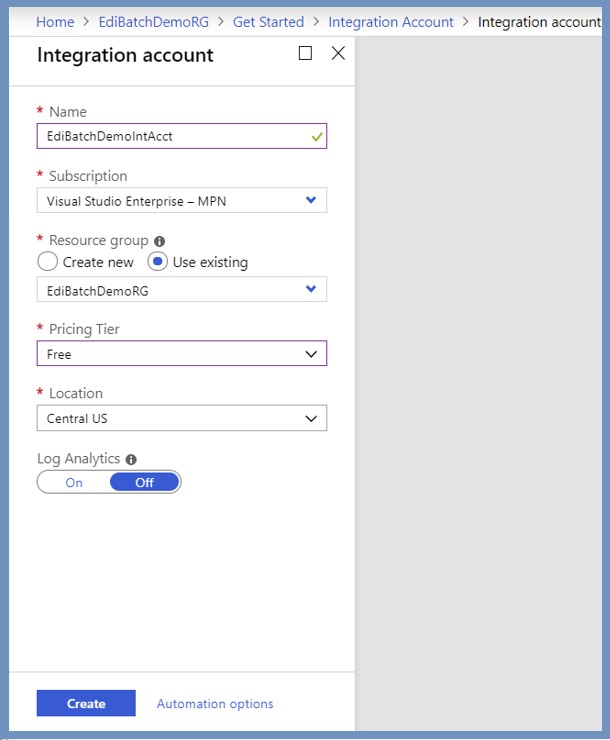The height and width of the screenshot is (740, 610).
Task: Click the Log Analytics info icon
Action: click(131, 459)
